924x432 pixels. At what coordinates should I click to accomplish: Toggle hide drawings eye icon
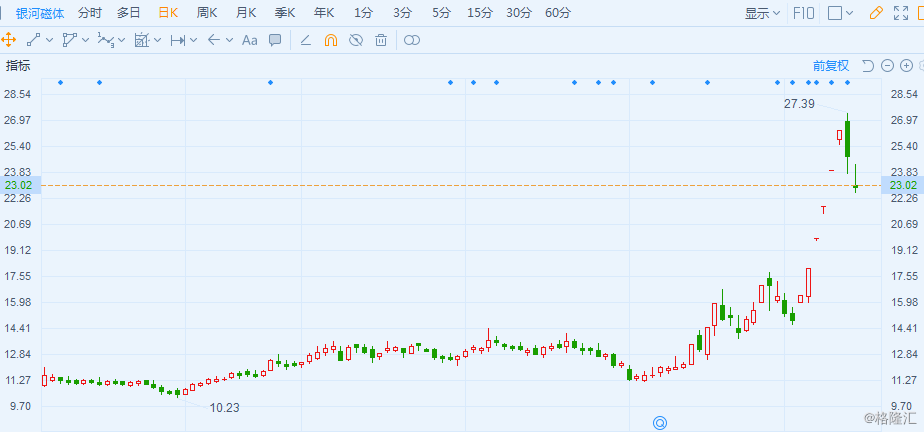click(355, 40)
